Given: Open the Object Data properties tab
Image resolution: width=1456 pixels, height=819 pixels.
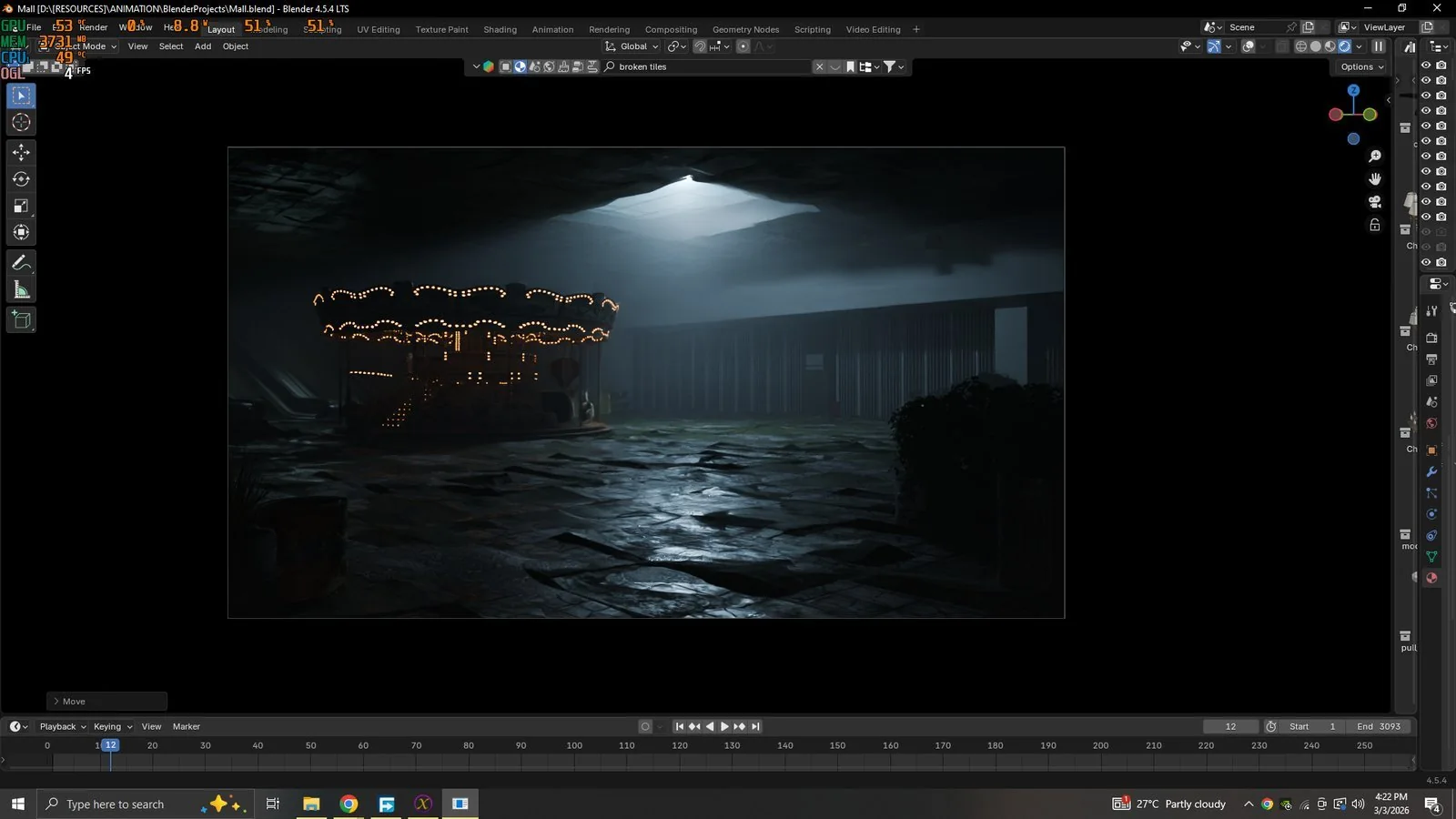Looking at the screenshot, I should click(x=1431, y=557).
